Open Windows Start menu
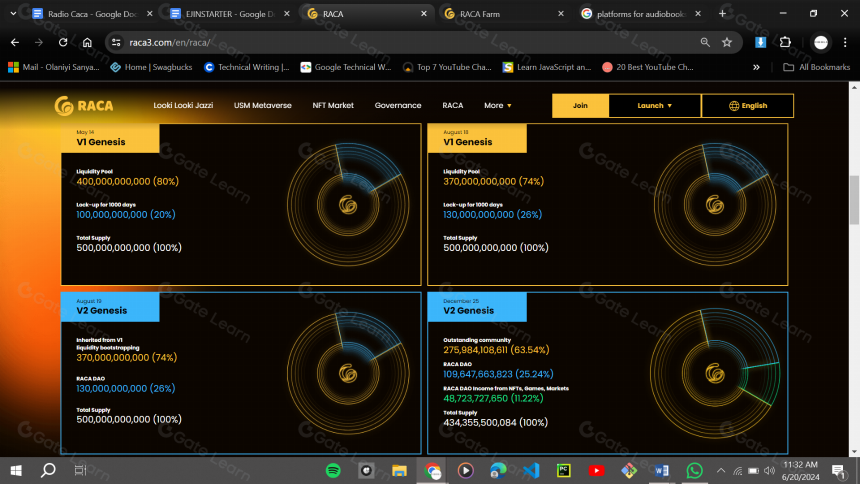 coord(16,470)
